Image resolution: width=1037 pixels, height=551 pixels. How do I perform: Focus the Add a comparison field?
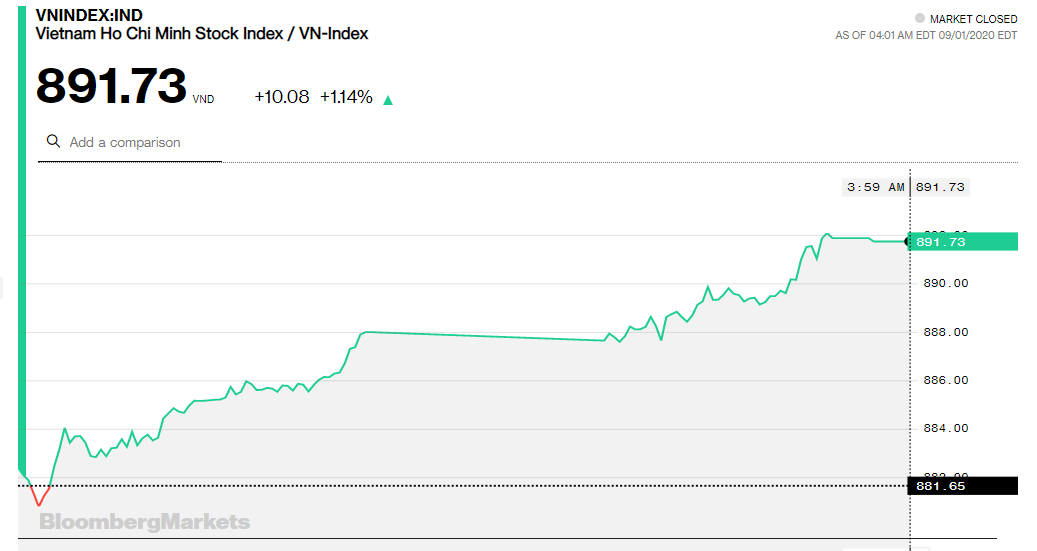coord(130,142)
